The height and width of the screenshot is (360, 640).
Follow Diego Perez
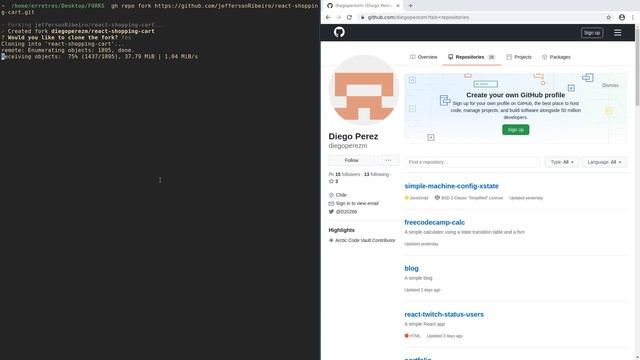[351, 160]
